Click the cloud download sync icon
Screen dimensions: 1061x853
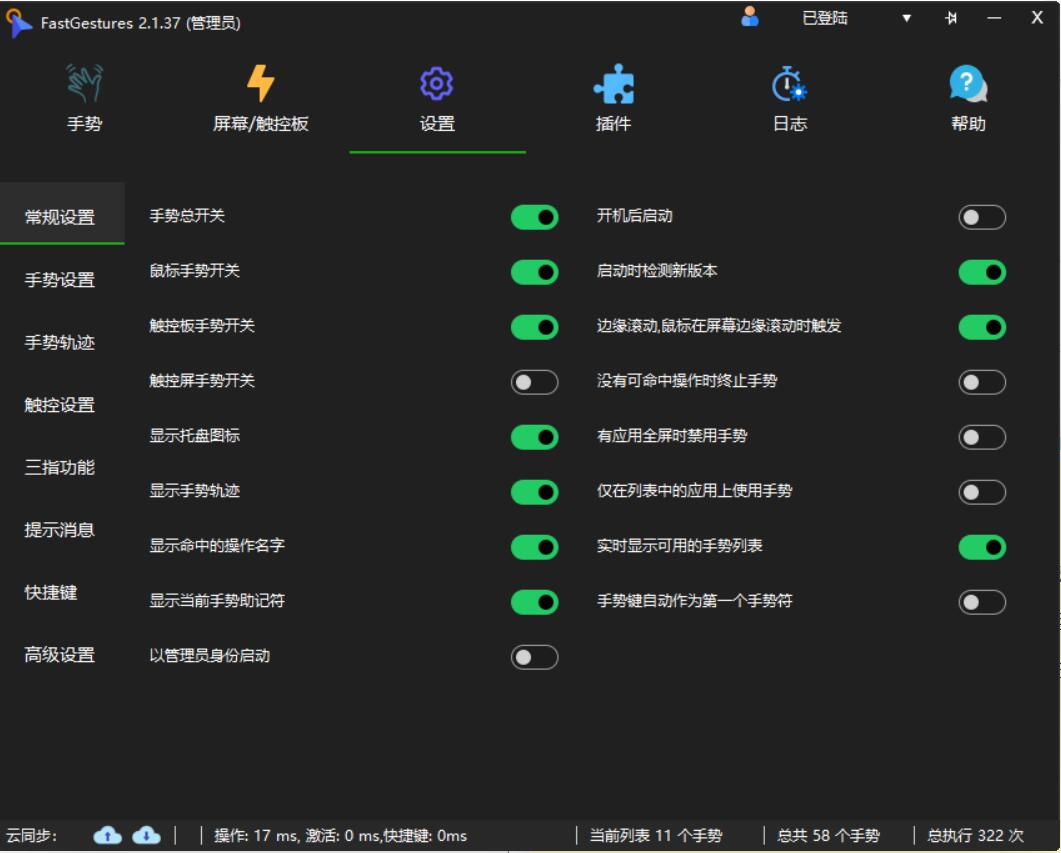(146, 835)
